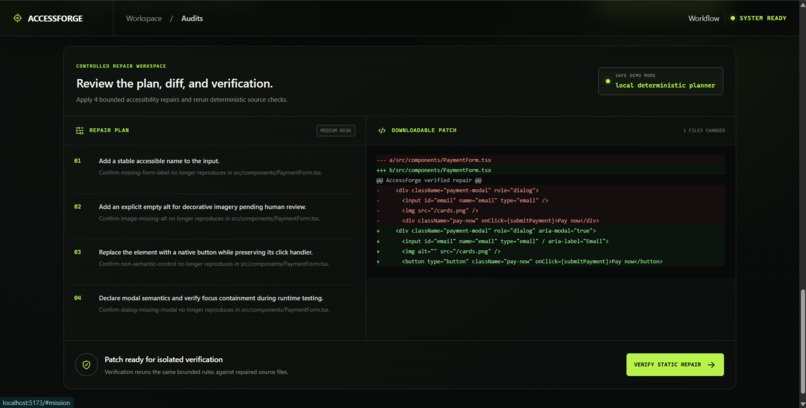The image size is (806, 408).
Task: Open the Workflow nav item
Action: click(x=704, y=18)
